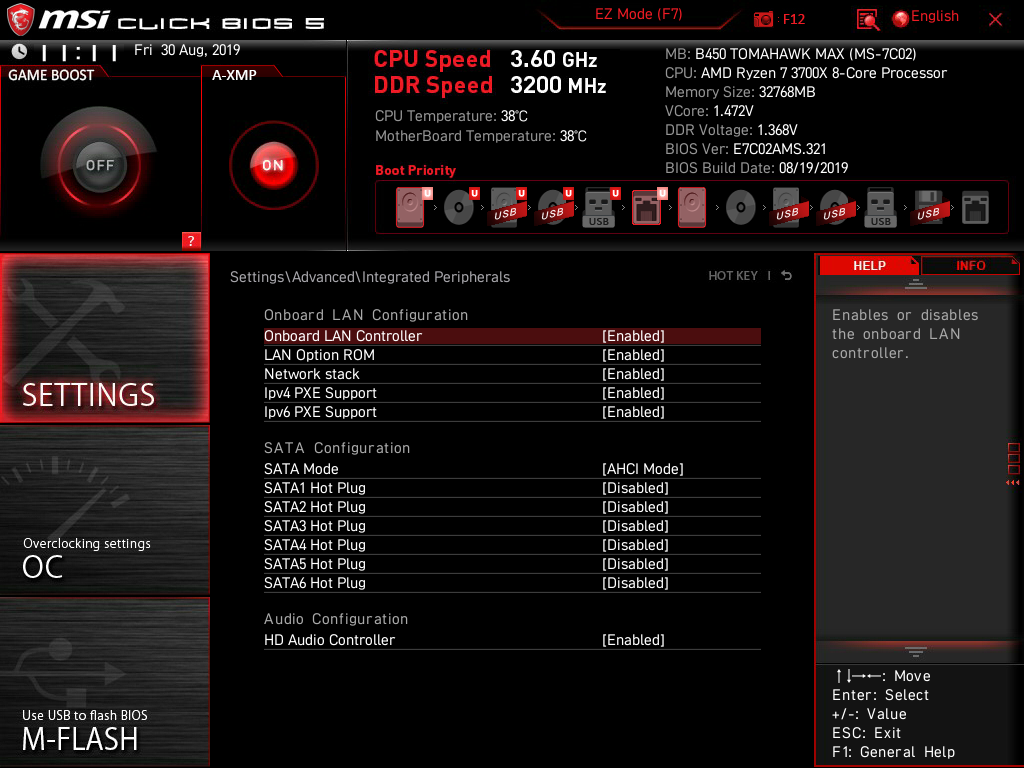Click the DDR Speed 3200 MHz readout
The image size is (1024, 768).
490,86
